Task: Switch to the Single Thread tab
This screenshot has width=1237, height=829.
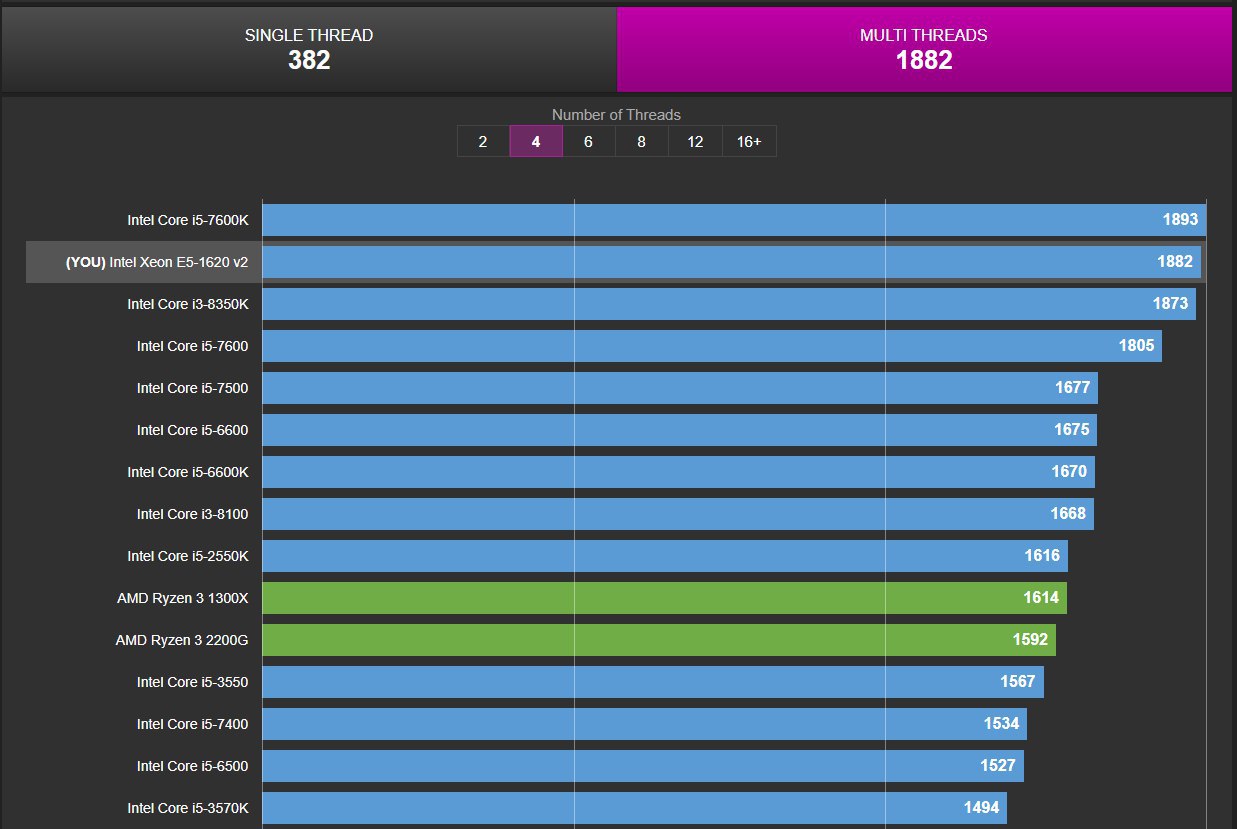Action: [x=309, y=49]
